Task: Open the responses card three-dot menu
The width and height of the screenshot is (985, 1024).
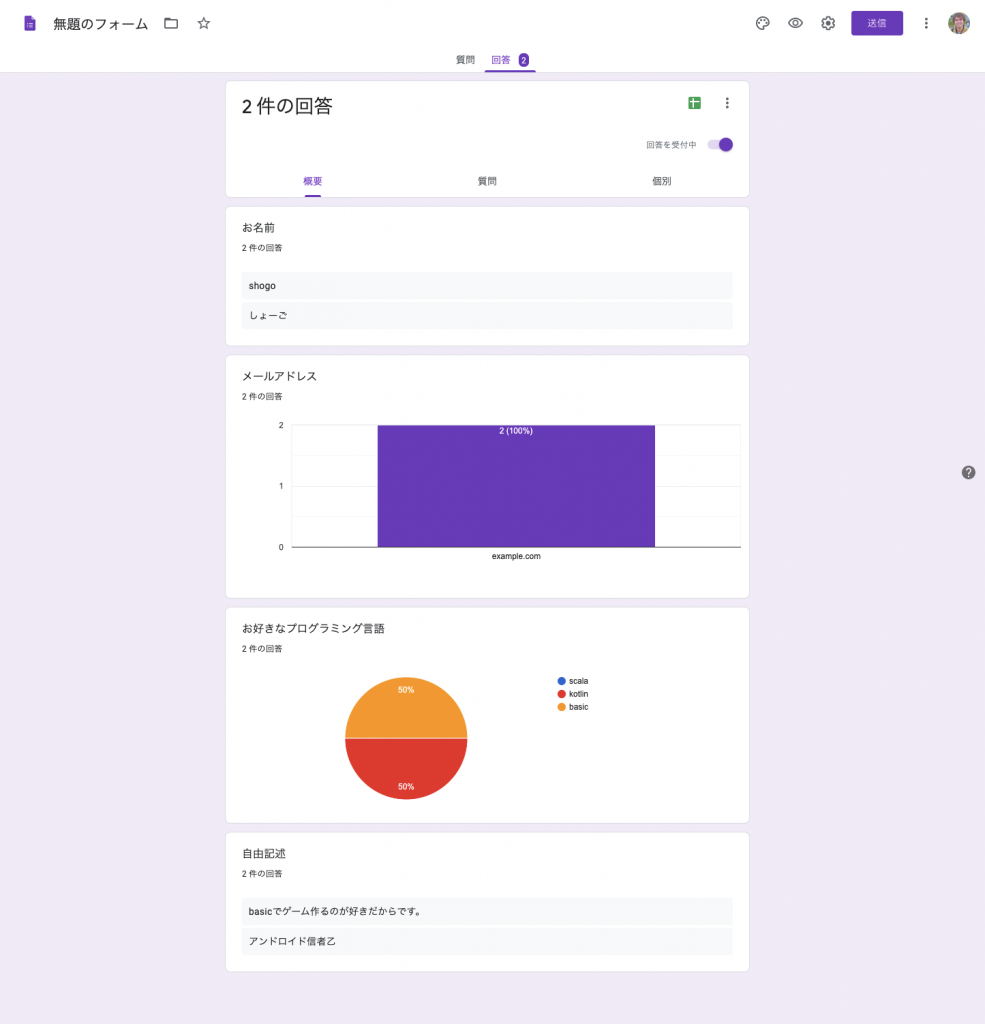Action: 727,103
